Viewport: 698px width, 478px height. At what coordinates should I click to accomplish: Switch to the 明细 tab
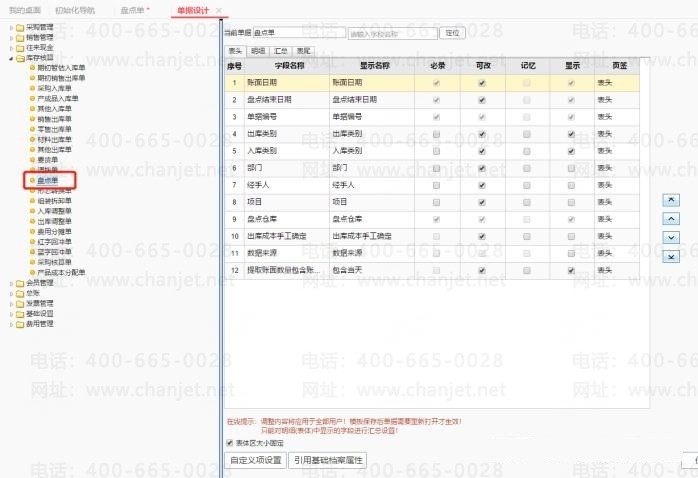(258, 51)
